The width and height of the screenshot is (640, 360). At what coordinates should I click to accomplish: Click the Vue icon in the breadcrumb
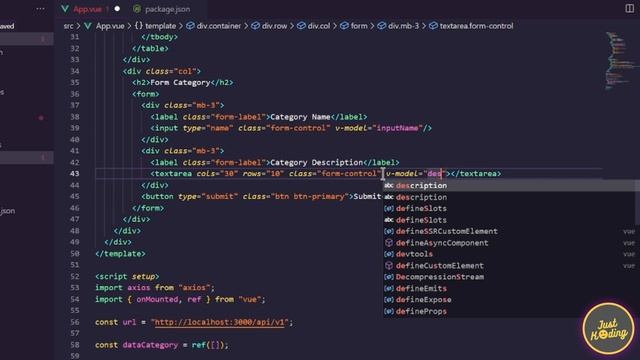coord(88,26)
